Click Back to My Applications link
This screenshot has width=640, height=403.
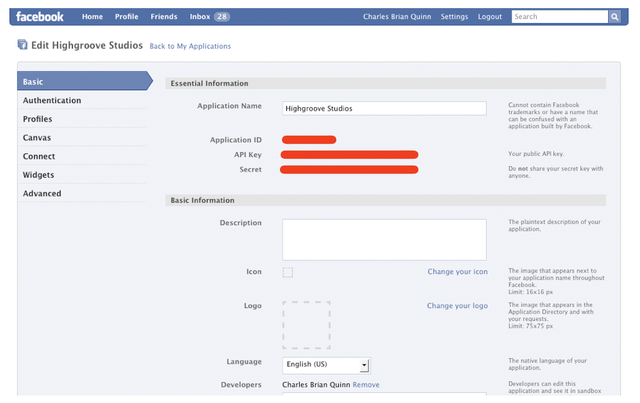click(190, 46)
